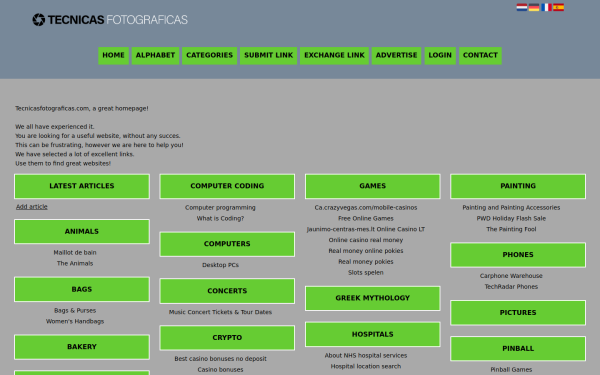Open Ca.crazyvegas.com/mobile-casinos link
The image size is (600, 375).
tap(366, 207)
